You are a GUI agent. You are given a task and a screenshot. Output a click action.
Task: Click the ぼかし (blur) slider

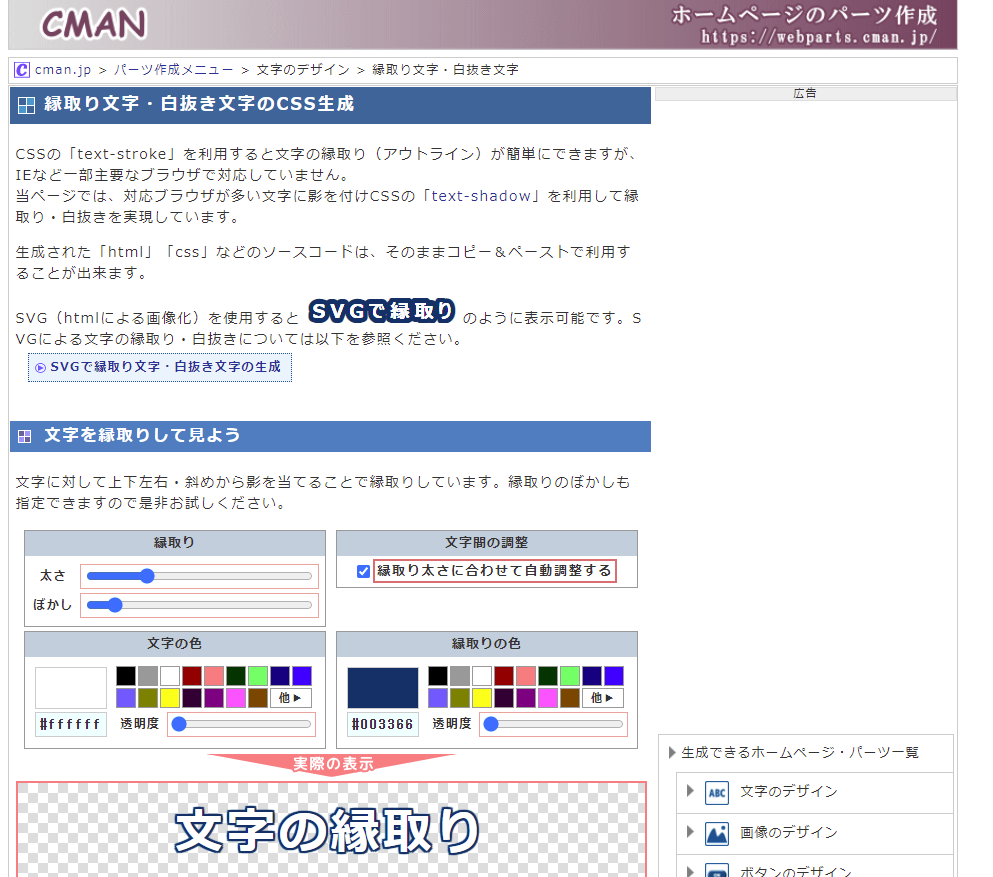pyautogui.click(x=199, y=605)
